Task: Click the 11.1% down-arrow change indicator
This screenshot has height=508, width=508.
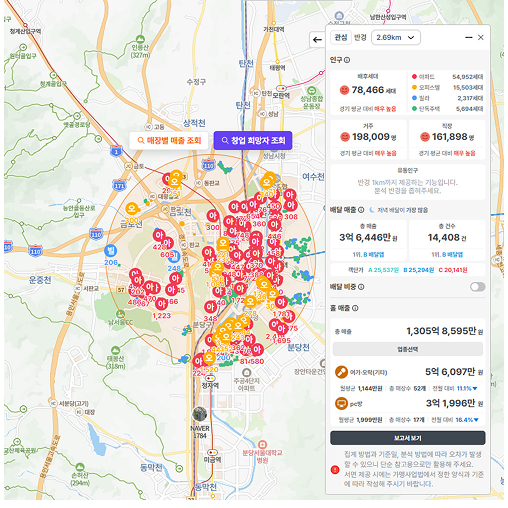Action: [467, 388]
